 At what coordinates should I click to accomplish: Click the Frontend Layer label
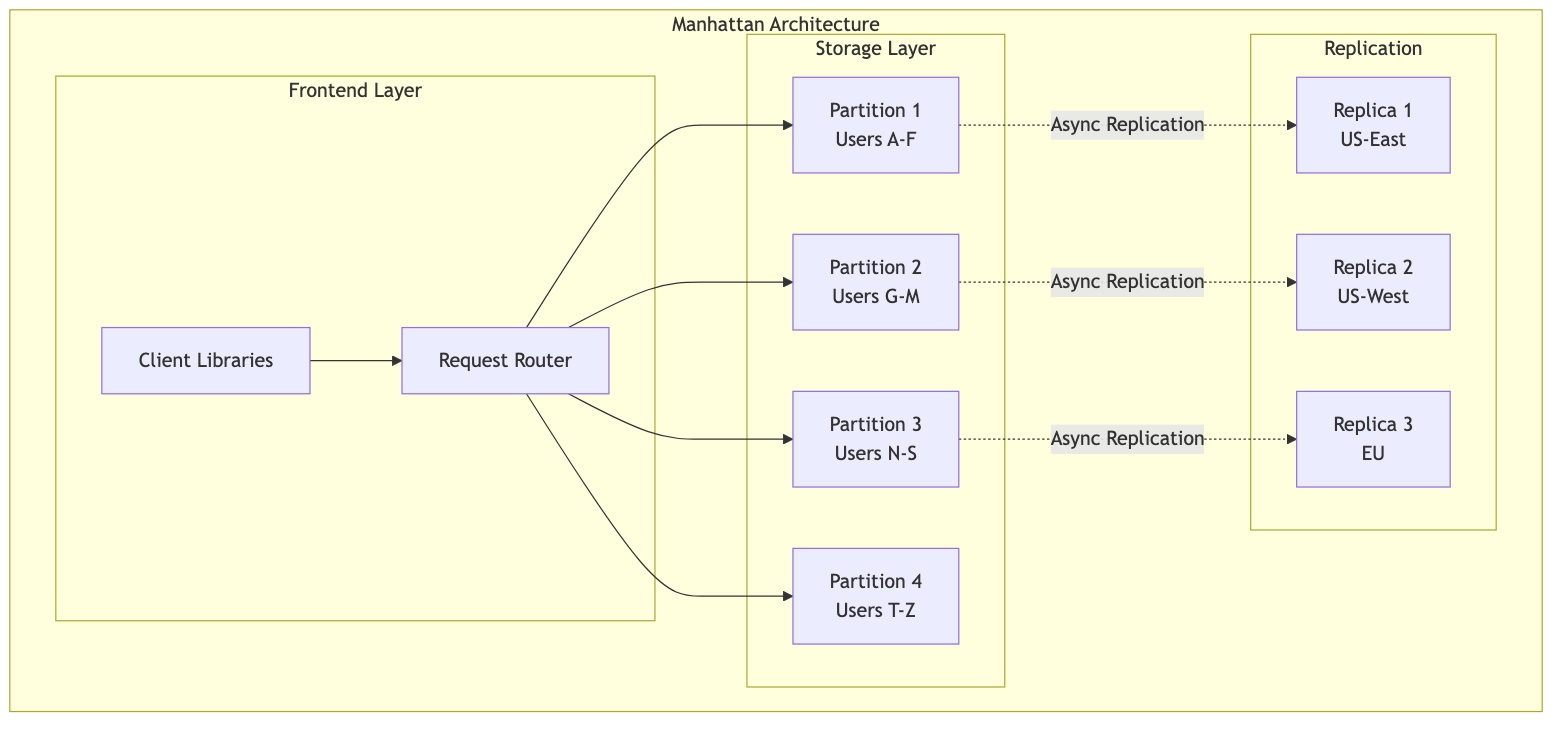pos(355,91)
